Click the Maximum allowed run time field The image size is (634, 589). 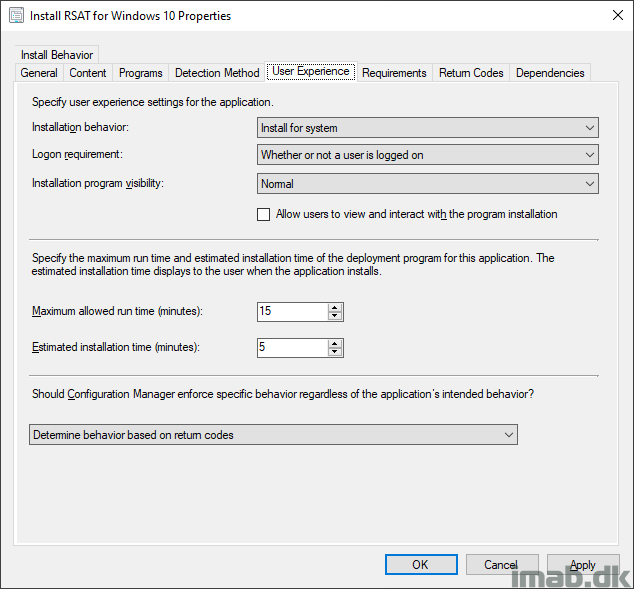click(292, 312)
